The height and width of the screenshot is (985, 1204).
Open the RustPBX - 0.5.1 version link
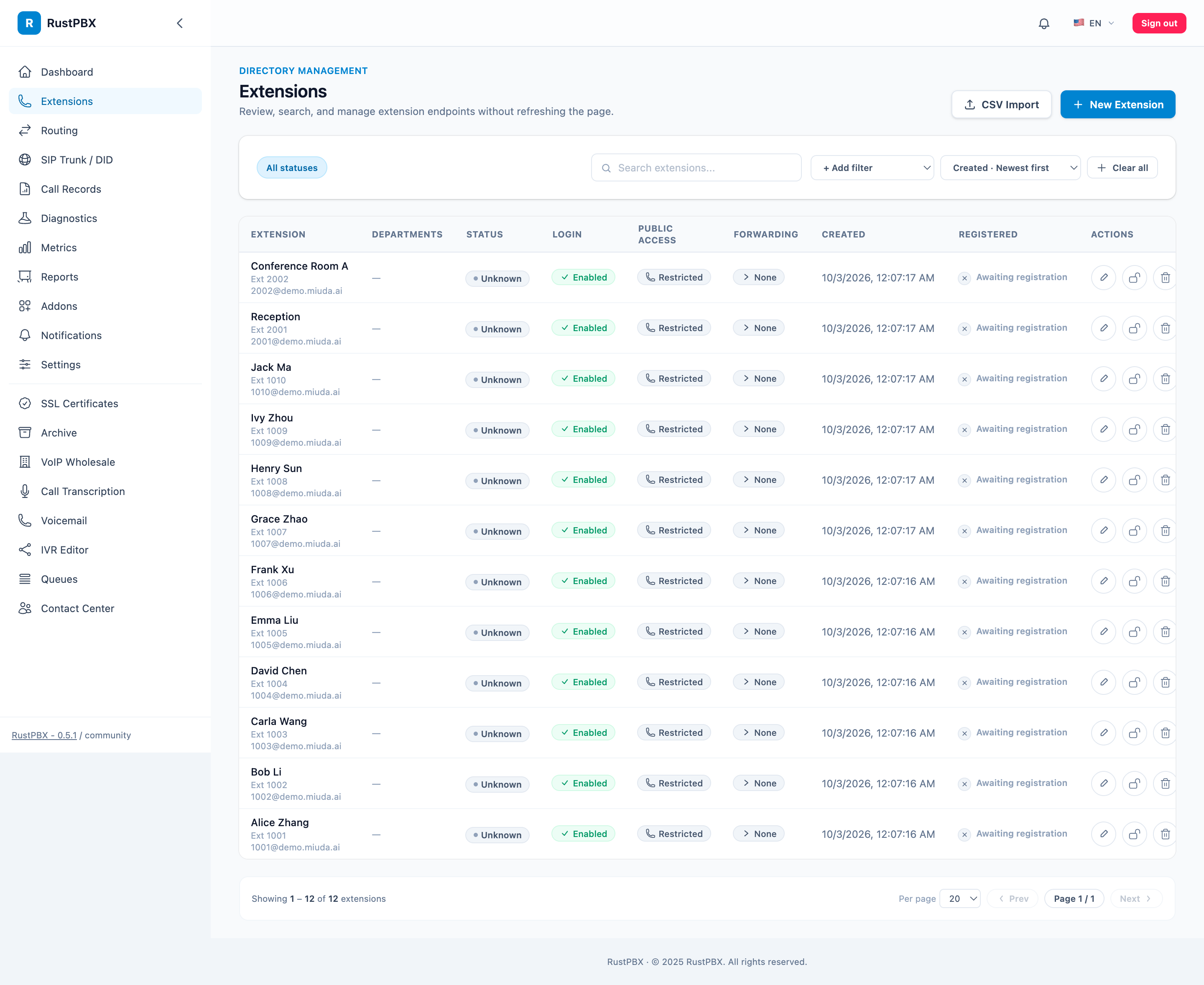(x=44, y=735)
